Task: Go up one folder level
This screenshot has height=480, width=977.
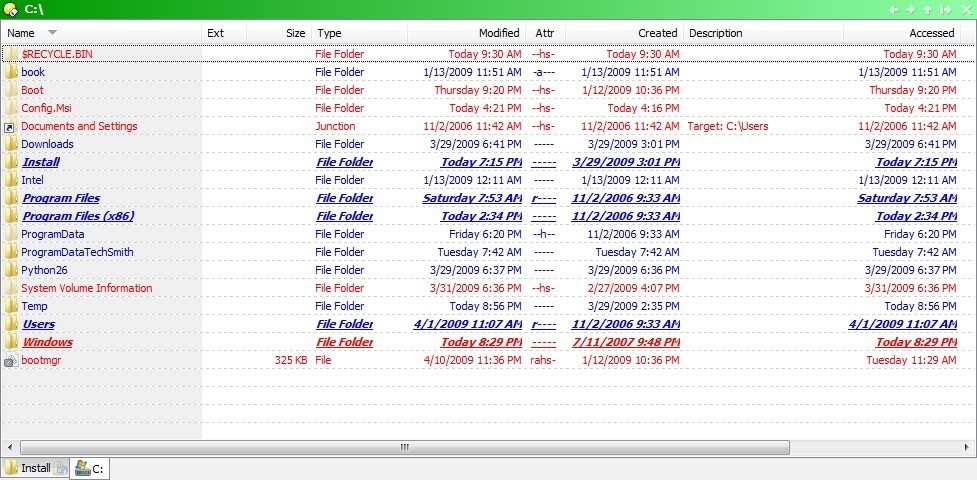Action: (x=927, y=9)
